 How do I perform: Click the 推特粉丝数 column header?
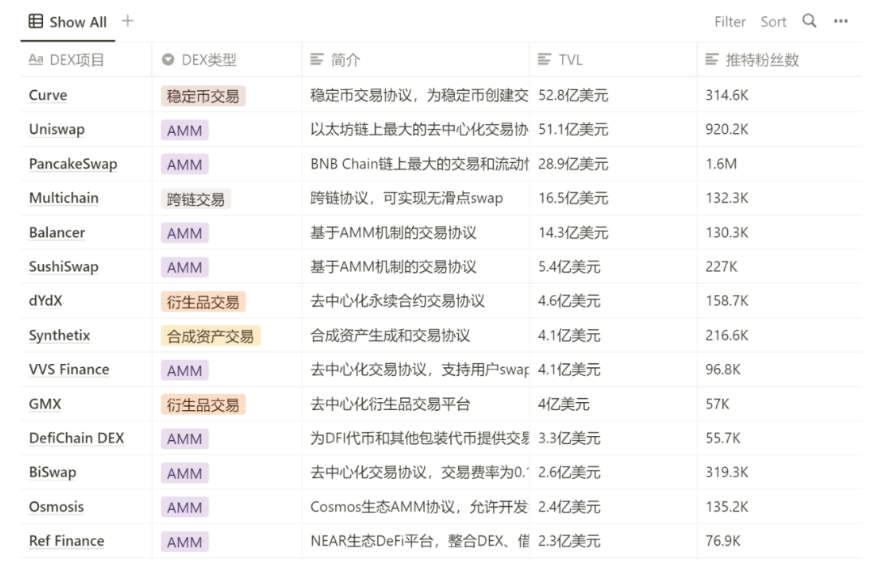pyautogui.click(x=779, y=60)
